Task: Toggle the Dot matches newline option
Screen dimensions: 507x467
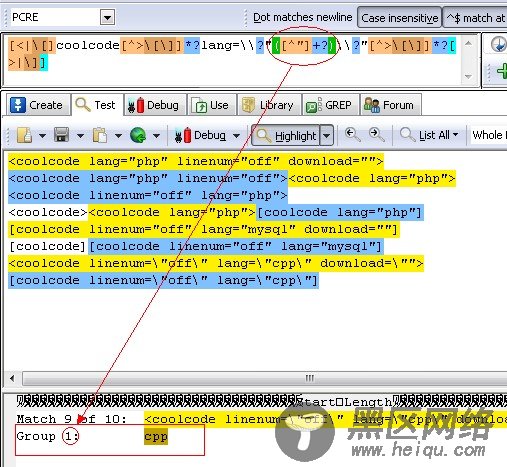Action: coord(302,17)
